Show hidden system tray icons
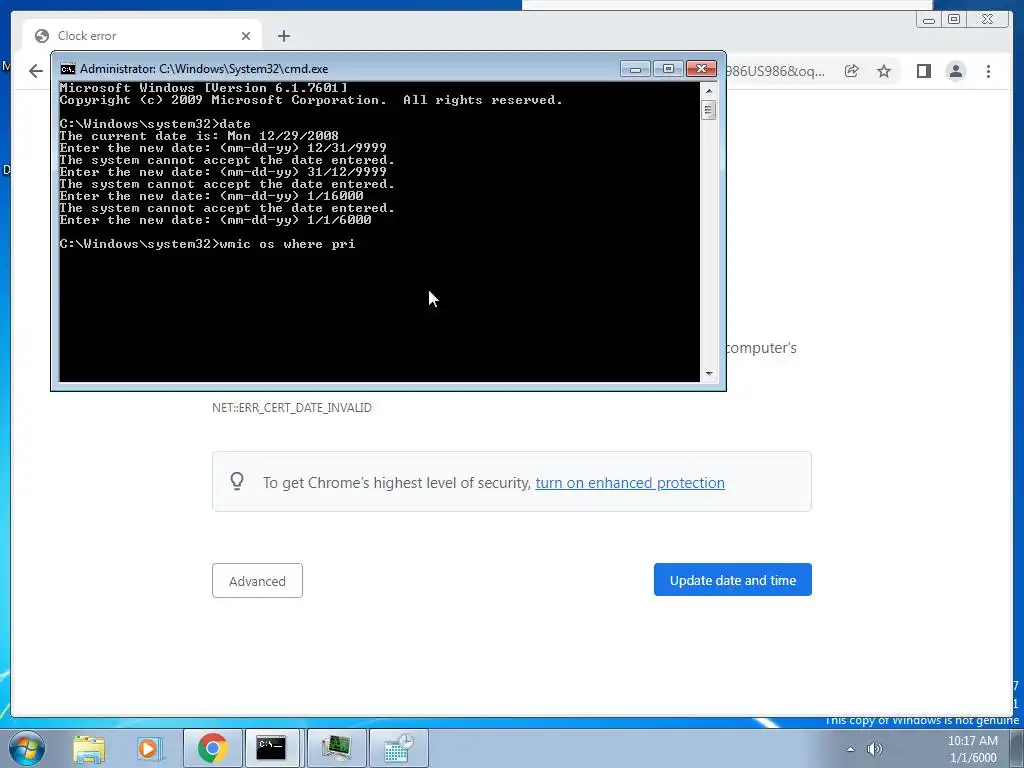This screenshot has height=768, width=1024. pos(850,749)
